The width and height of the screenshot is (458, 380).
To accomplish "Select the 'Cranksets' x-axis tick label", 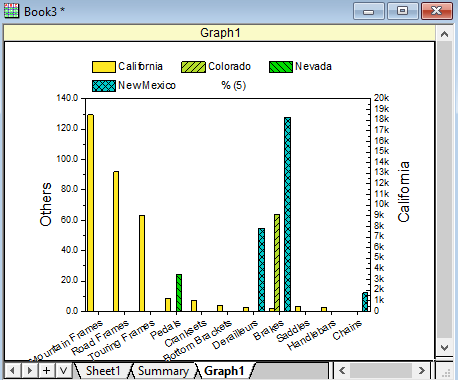I will click(x=186, y=333).
